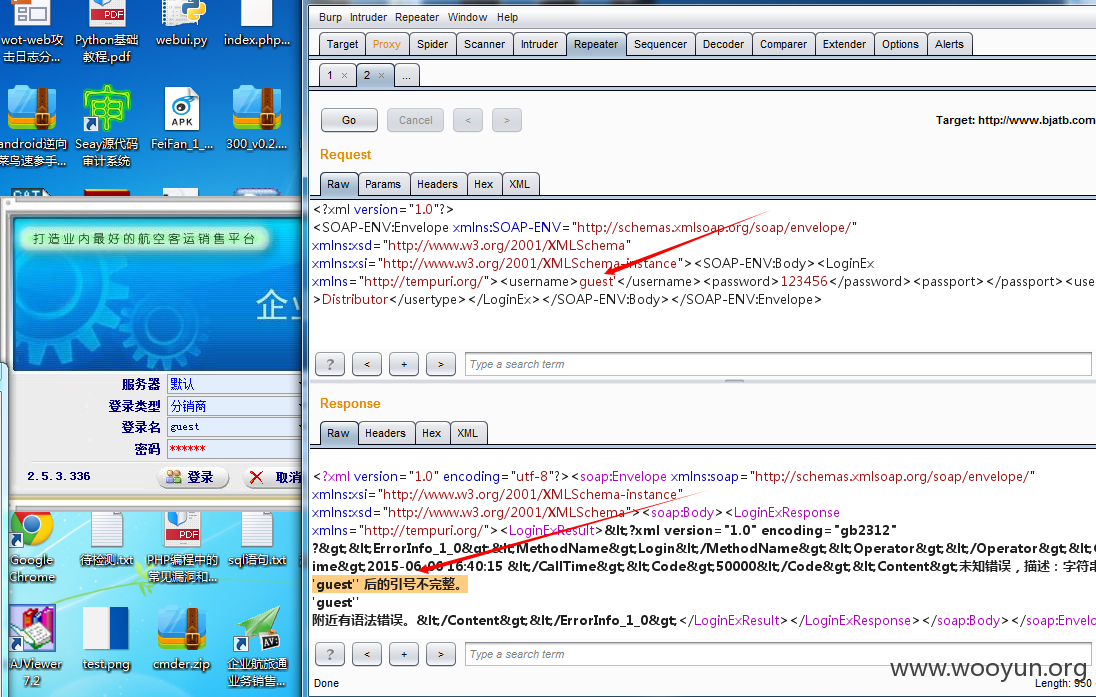The image size is (1096, 697).
Task: Add a new Repeater tab with the ... tab
Action: click(407, 75)
